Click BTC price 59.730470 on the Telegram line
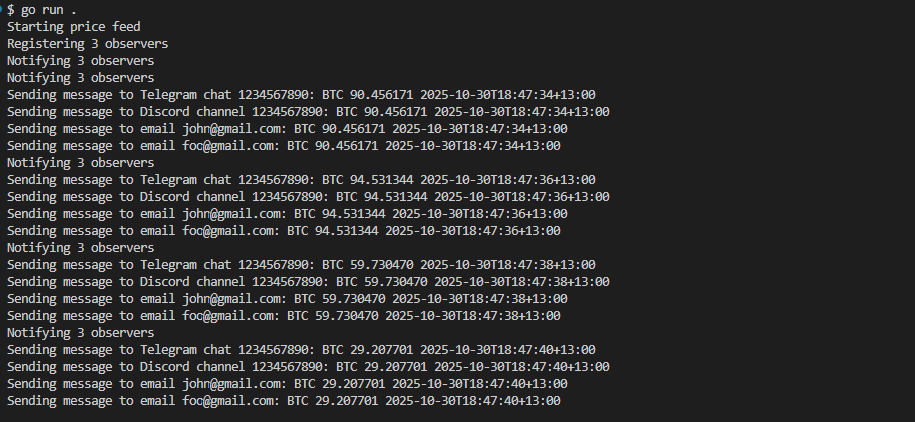 click(x=377, y=264)
